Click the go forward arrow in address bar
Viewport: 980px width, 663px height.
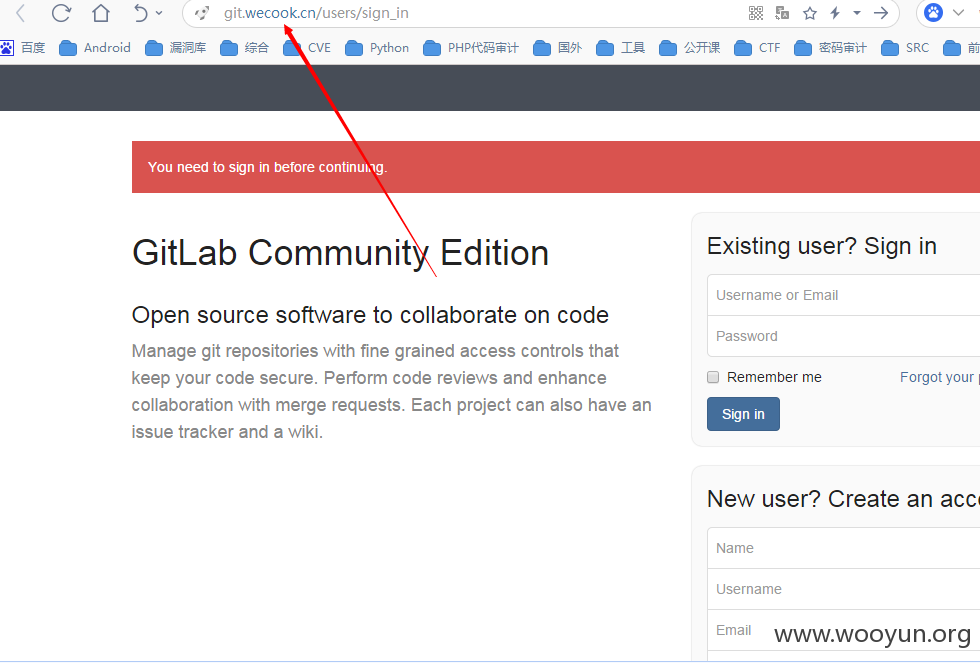[881, 13]
